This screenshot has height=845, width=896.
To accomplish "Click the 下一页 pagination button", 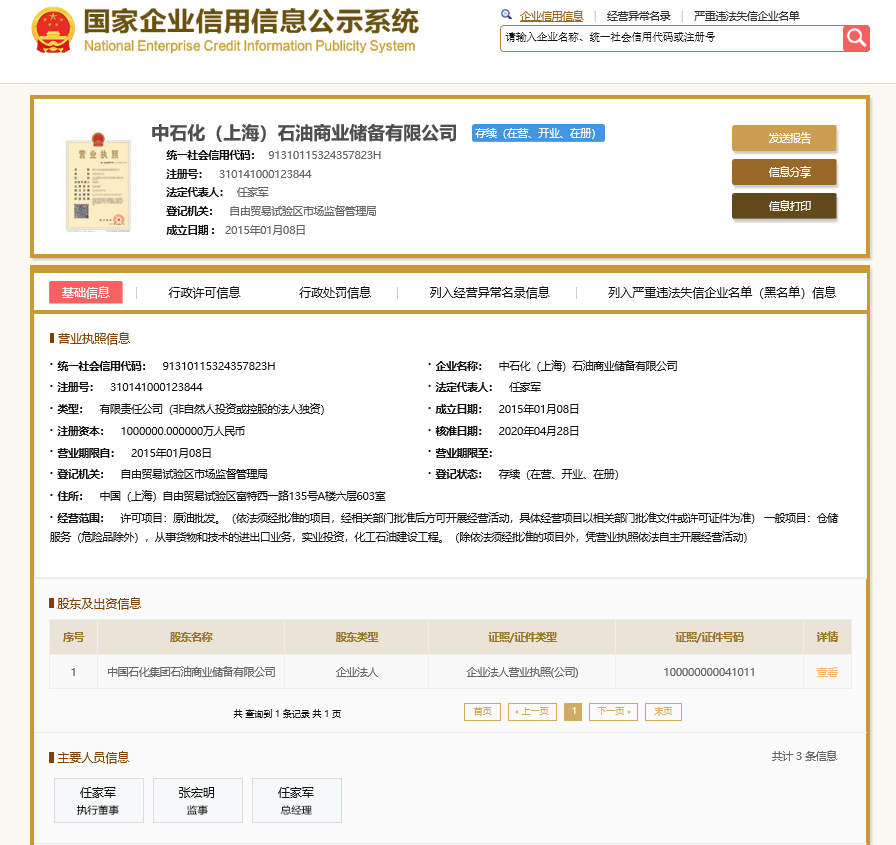I will click(613, 711).
